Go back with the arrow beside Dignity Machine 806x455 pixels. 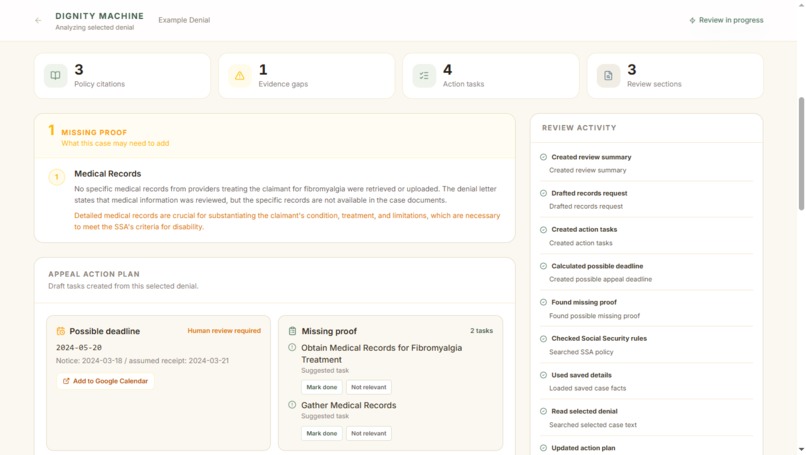coord(38,21)
